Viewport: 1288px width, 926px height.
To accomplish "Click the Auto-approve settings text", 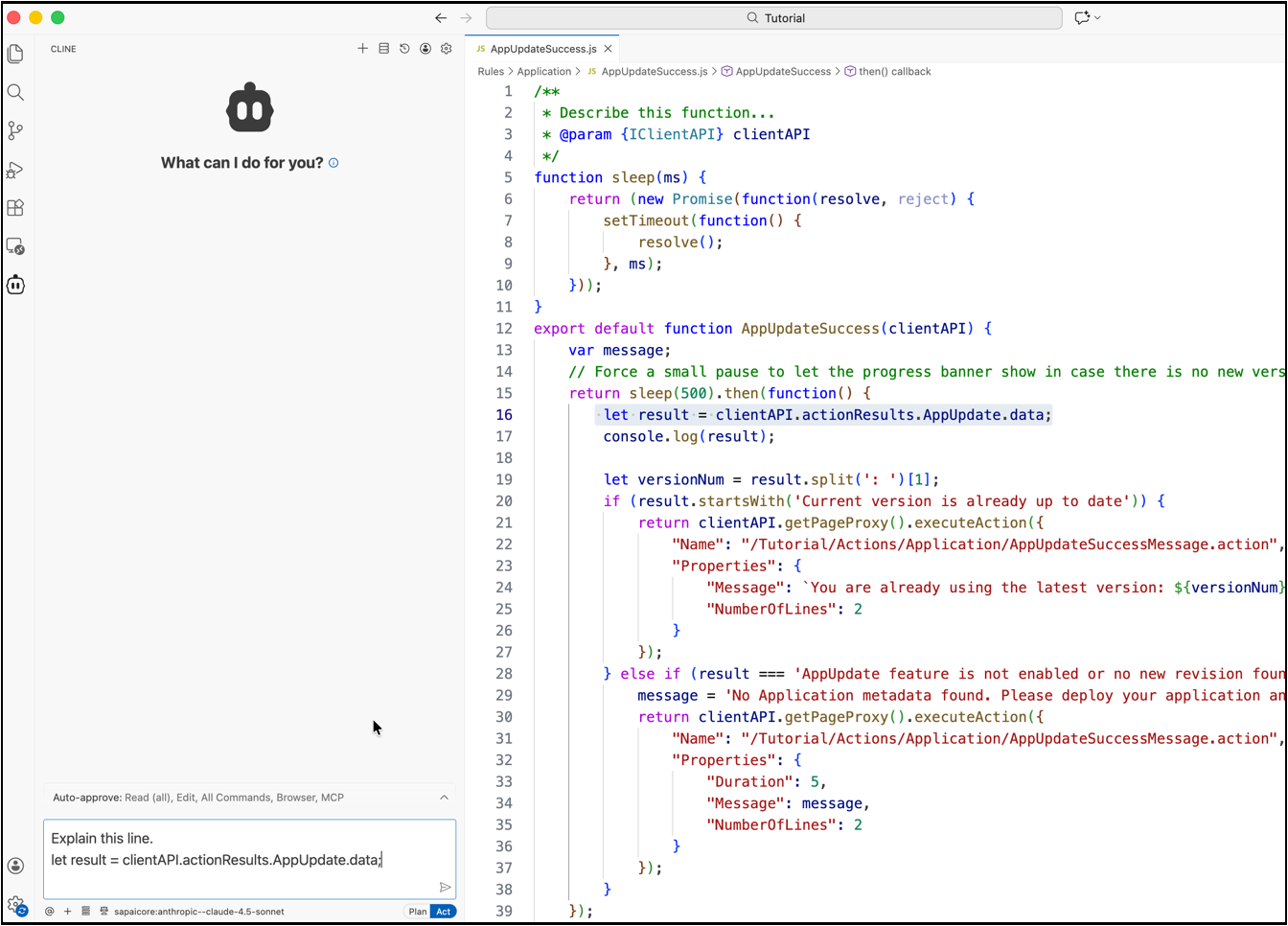I will (x=197, y=798).
